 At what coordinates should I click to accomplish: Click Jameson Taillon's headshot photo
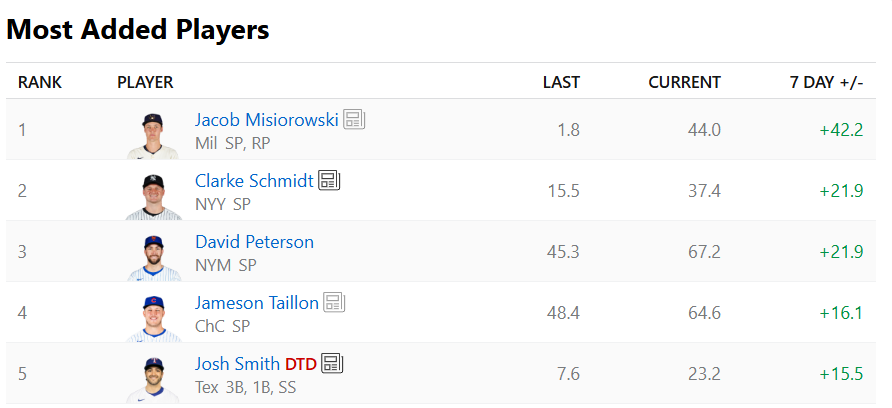pos(153,317)
